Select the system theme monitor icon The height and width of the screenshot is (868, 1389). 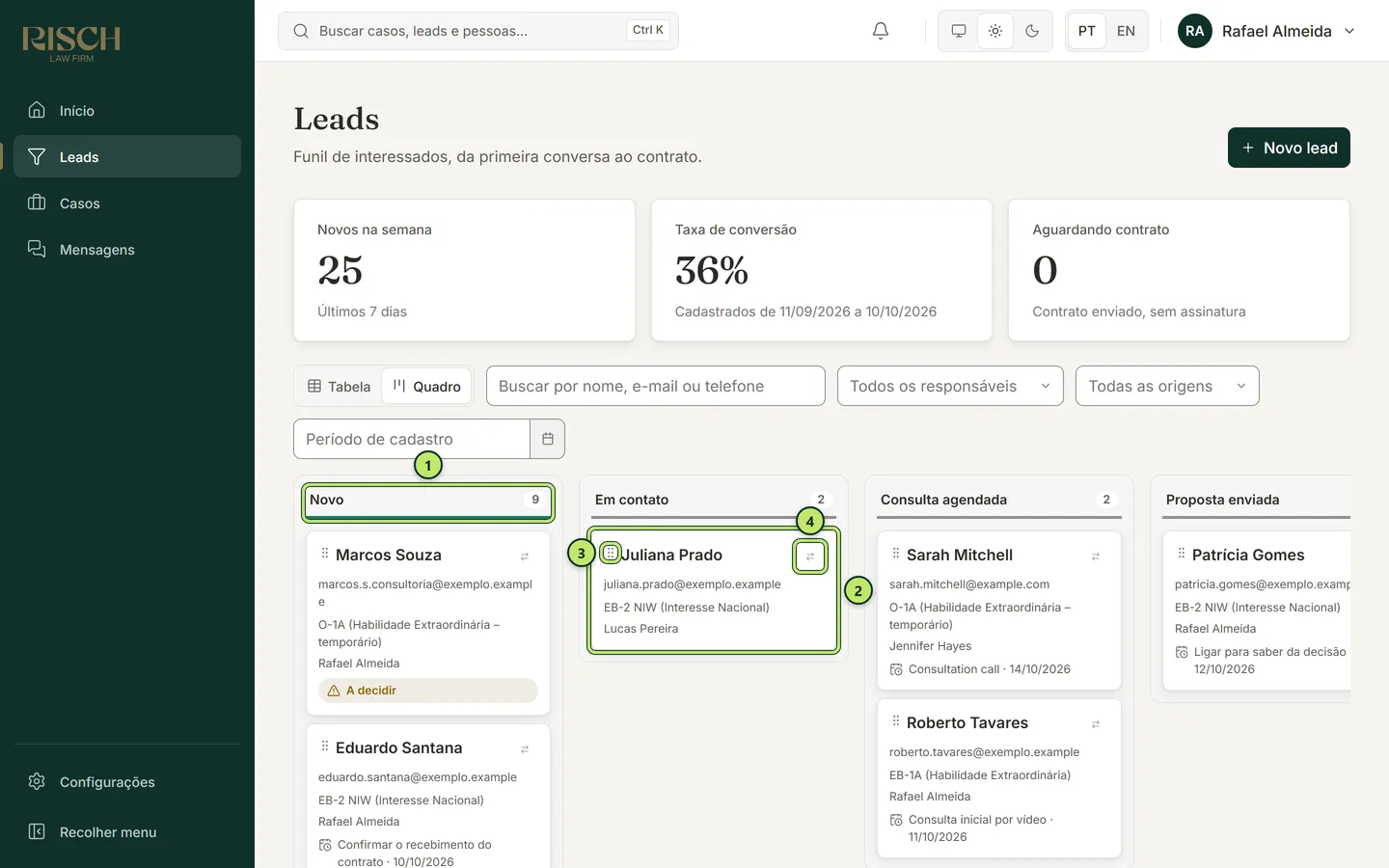959,31
